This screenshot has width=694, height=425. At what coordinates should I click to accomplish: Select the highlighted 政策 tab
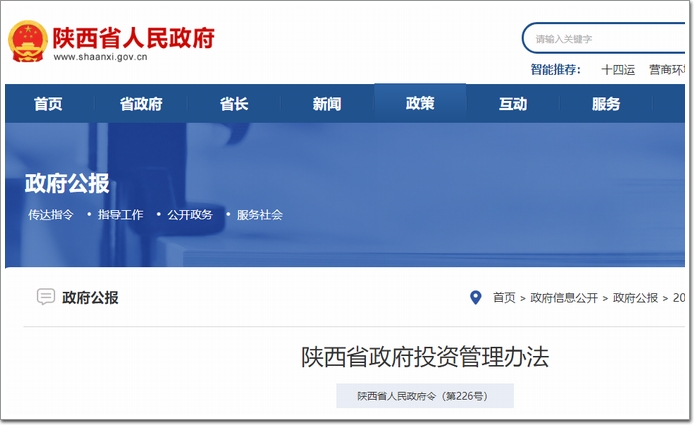420,103
